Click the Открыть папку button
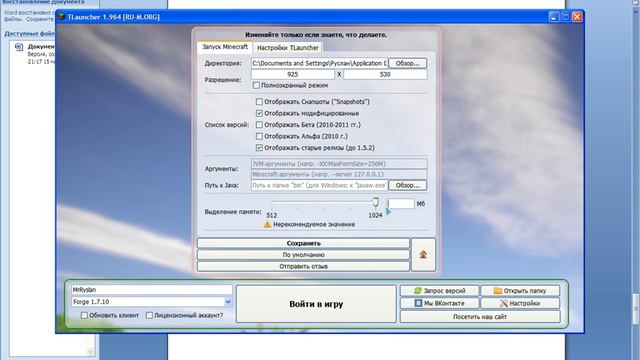Screen dimensions: 640x360 point(520,291)
